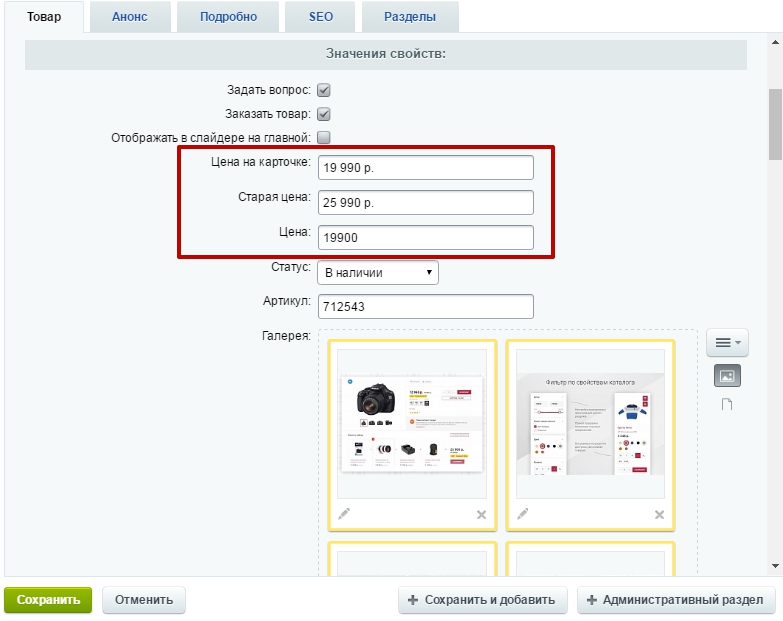Image resolution: width=783 pixels, height=621 pixels.
Task: Click the scrollbar up arrow
Action: click(775, 43)
